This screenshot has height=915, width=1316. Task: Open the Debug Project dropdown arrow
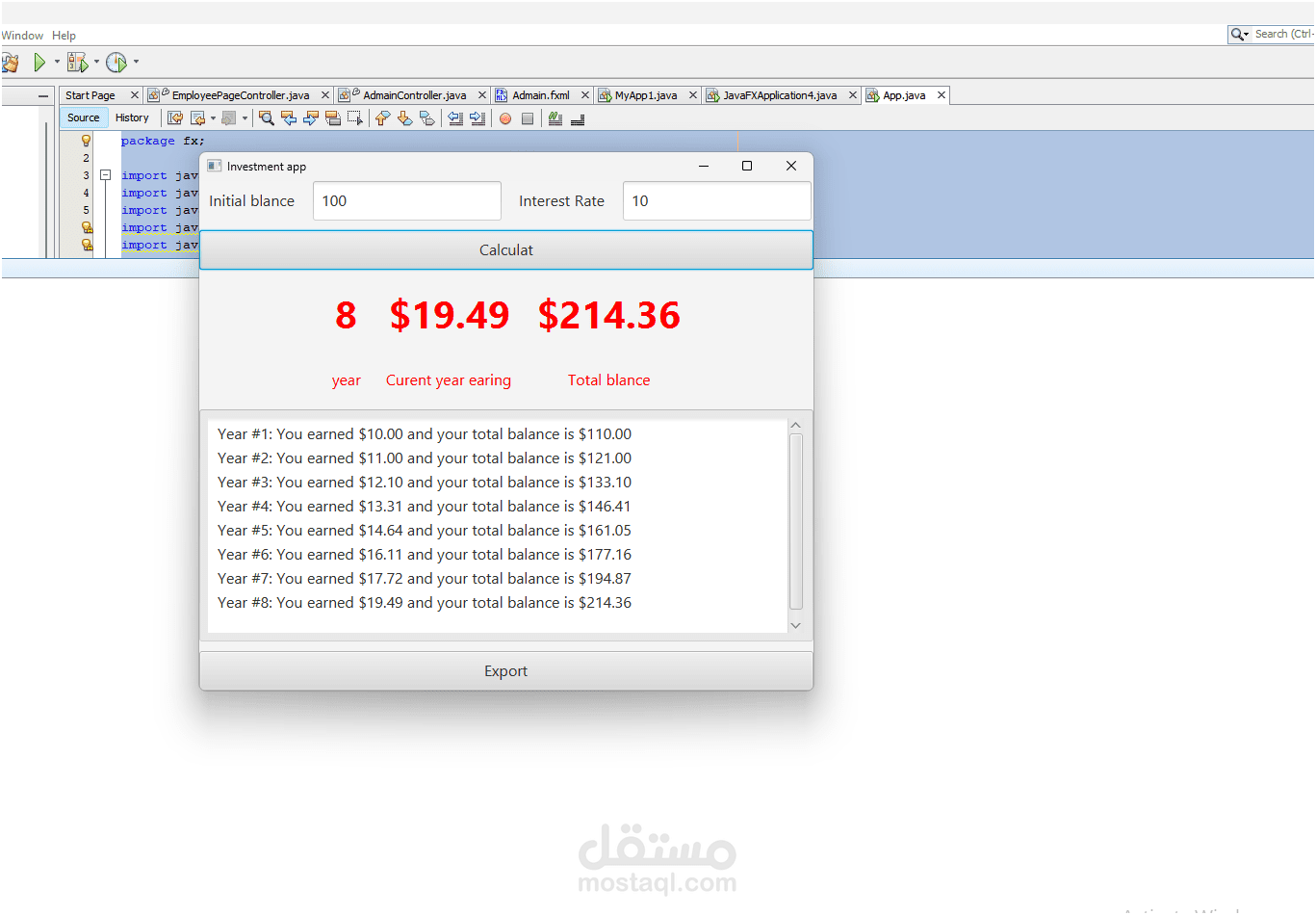96,63
